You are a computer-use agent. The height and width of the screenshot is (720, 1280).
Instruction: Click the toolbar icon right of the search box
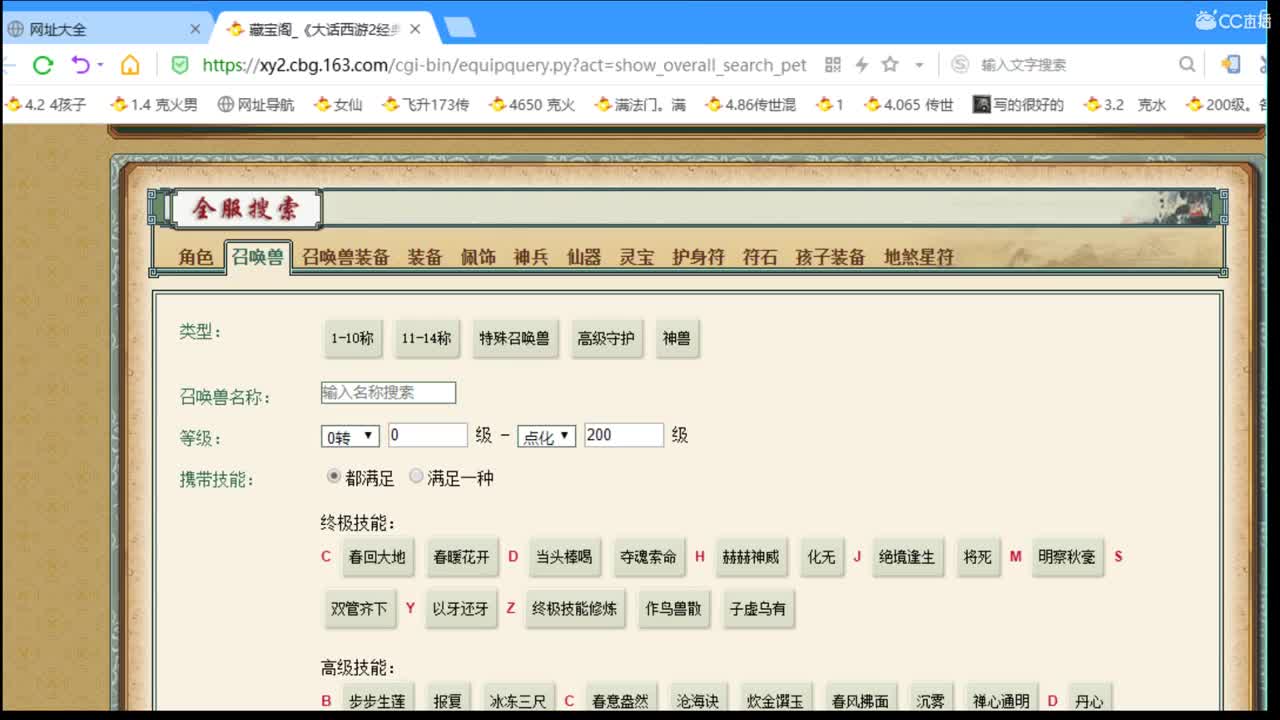click(x=1231, y=65)
